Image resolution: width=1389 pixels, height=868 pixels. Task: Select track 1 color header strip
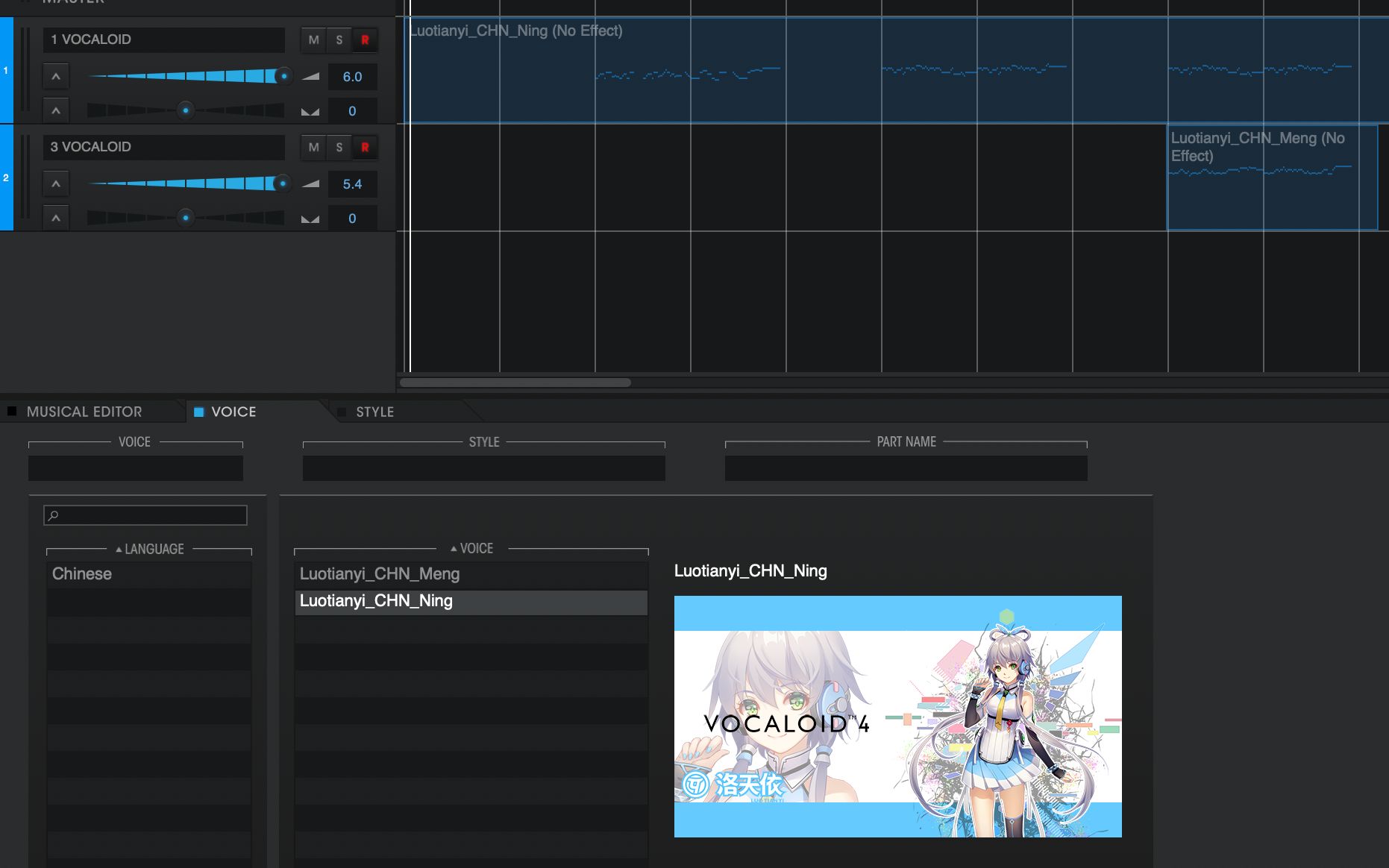(7, 70)
